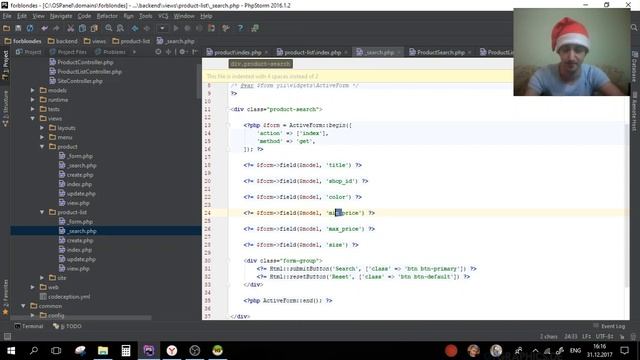Open Calculator from taskbar
This screenshot has height=360, width=640.
coord(126,351)
